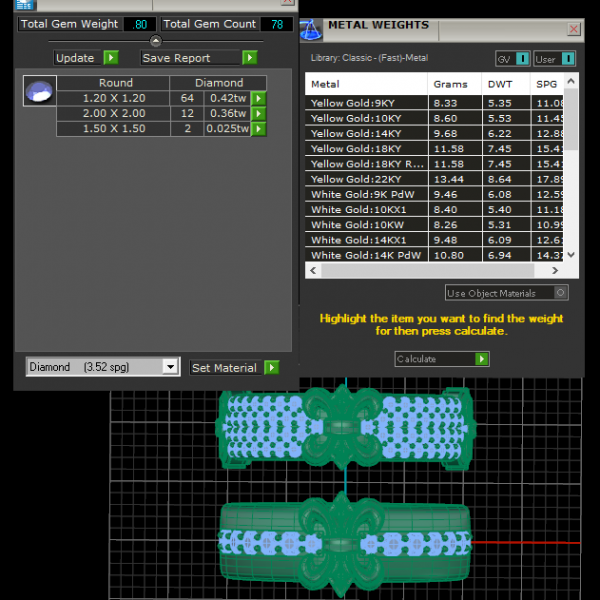Click the green arrow next to Set Material
The width and height of the screenshot is (600, 600).
coord(271,368)
